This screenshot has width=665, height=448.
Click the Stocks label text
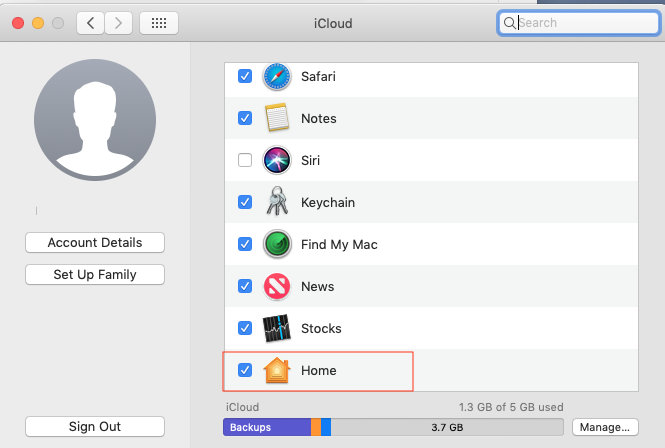pyautogui.click(x=321, y=328)
